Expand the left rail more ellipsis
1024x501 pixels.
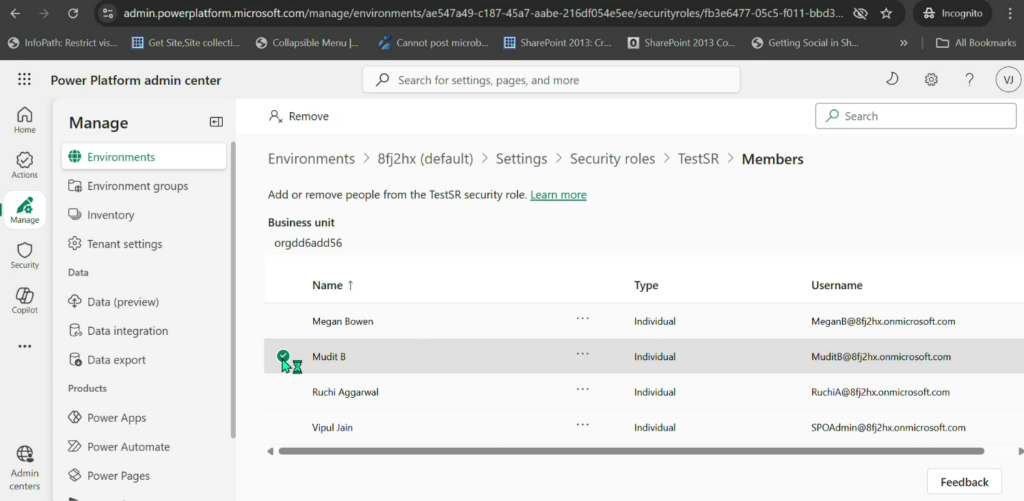tap(24, 347)
